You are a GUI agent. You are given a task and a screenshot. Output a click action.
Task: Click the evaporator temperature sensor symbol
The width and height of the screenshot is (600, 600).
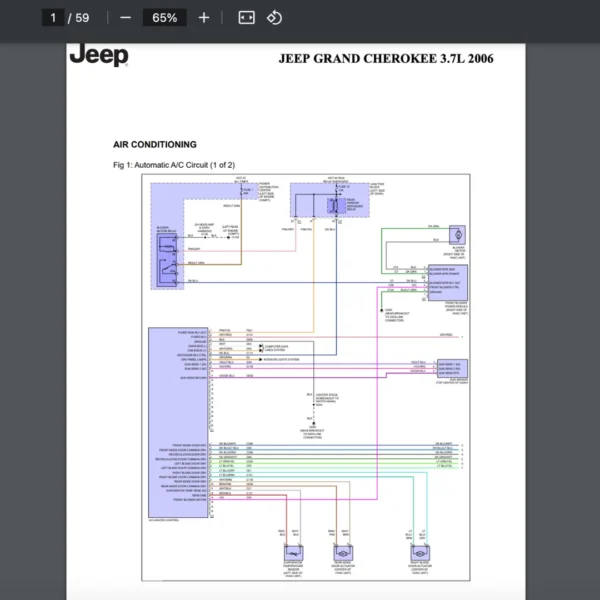[294, 551]
